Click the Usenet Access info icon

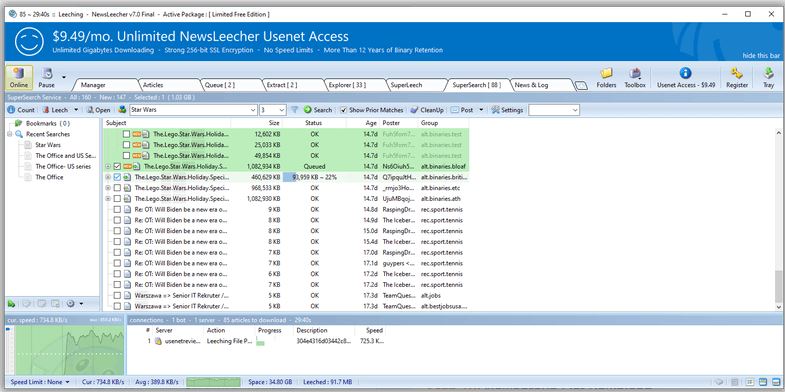685,74
